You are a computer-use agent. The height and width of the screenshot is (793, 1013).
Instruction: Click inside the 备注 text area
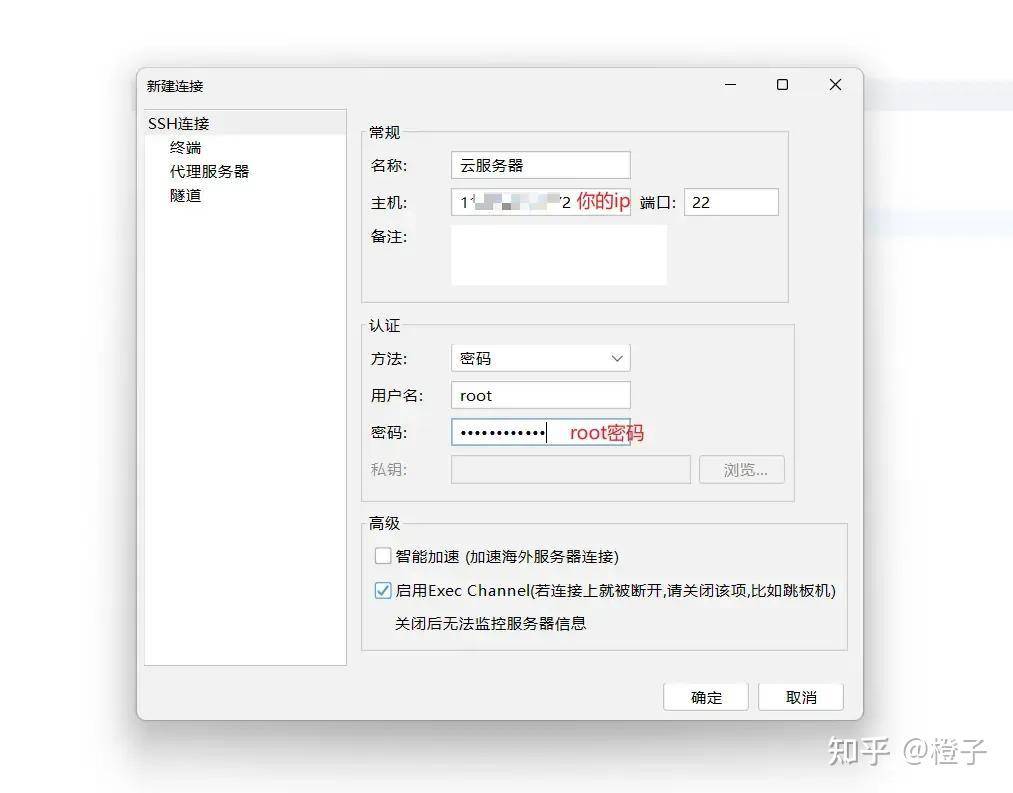click(559, 255)
